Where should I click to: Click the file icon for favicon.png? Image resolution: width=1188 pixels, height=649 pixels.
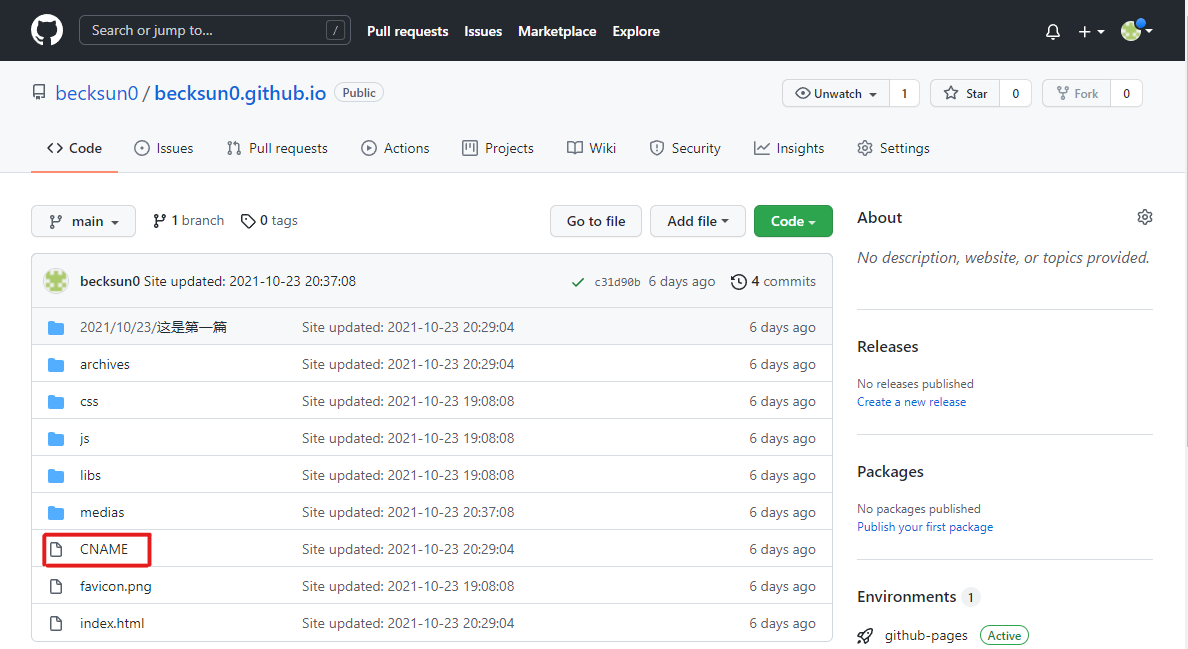pyautogui.click(x=56, y=586)
